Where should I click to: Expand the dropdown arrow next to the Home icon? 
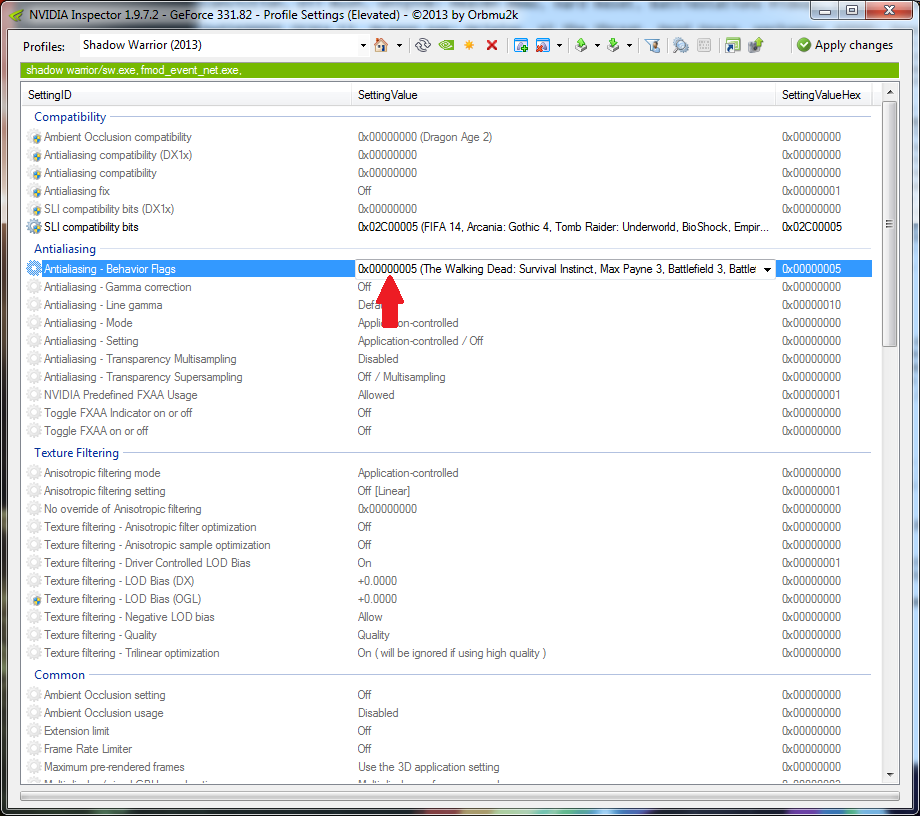pyautogui.click(x=399, y=45)
